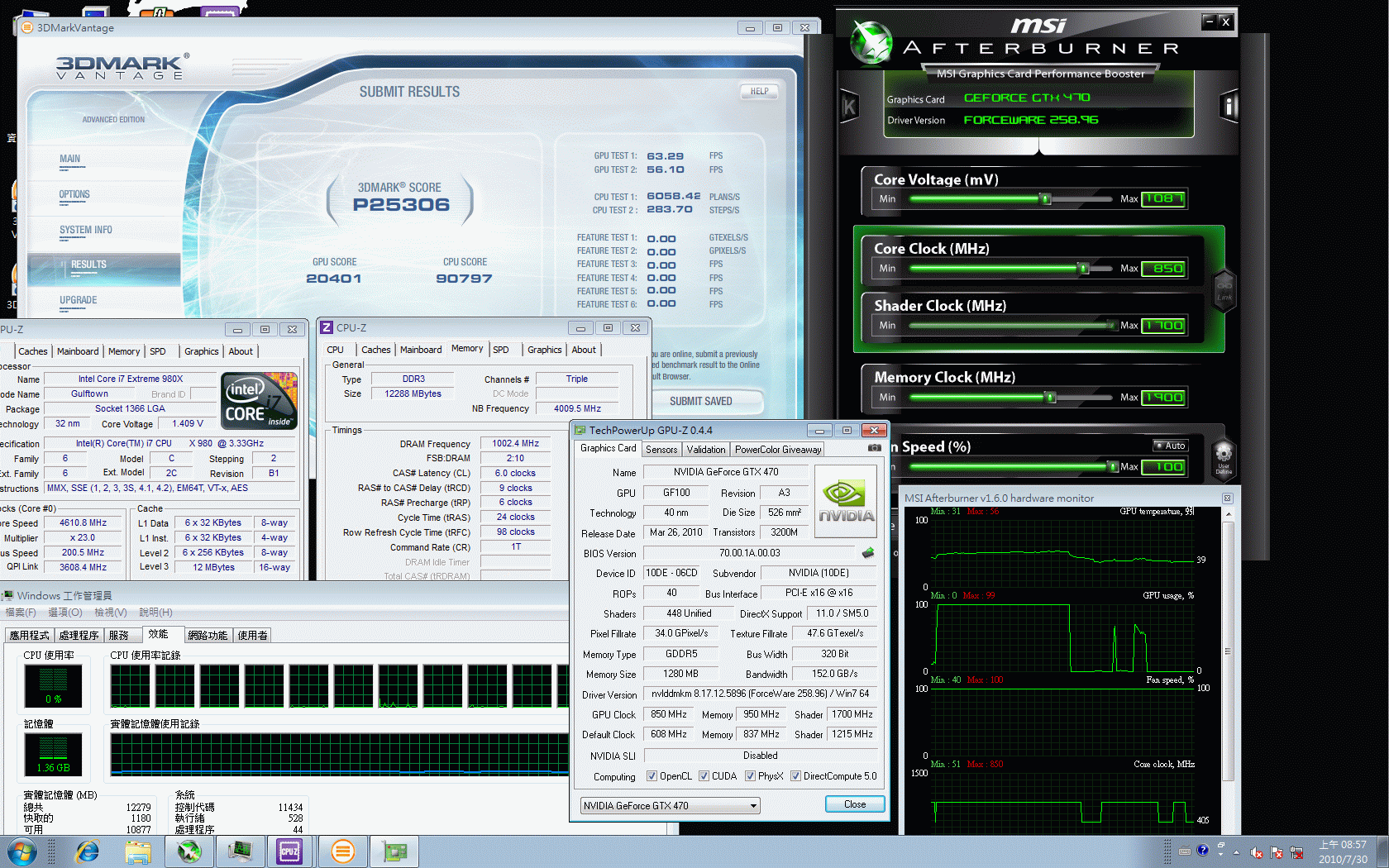Open PowerColor Giveaway tab in GPU-Z

tap(778, 450)
